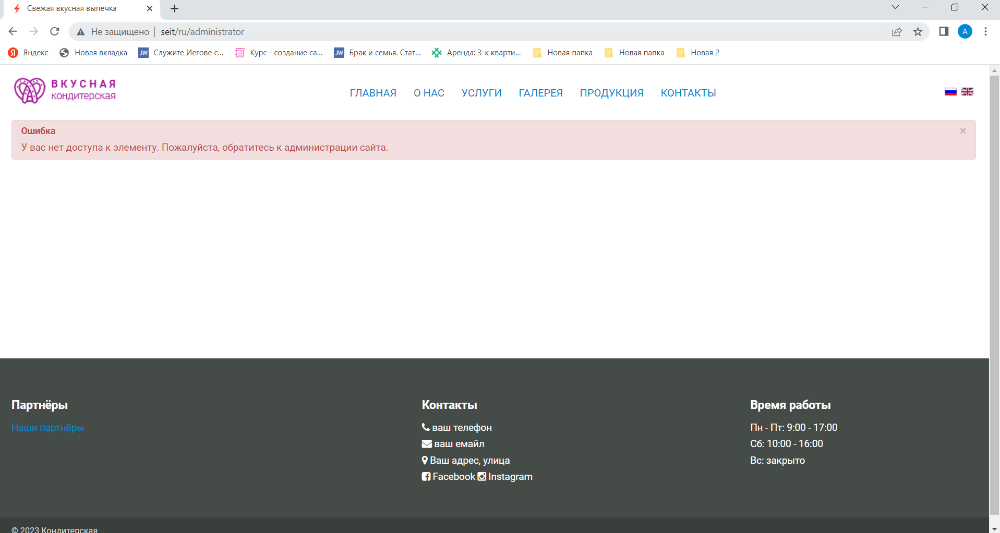Open Chrome three-dot menu

tap(985, 31)
